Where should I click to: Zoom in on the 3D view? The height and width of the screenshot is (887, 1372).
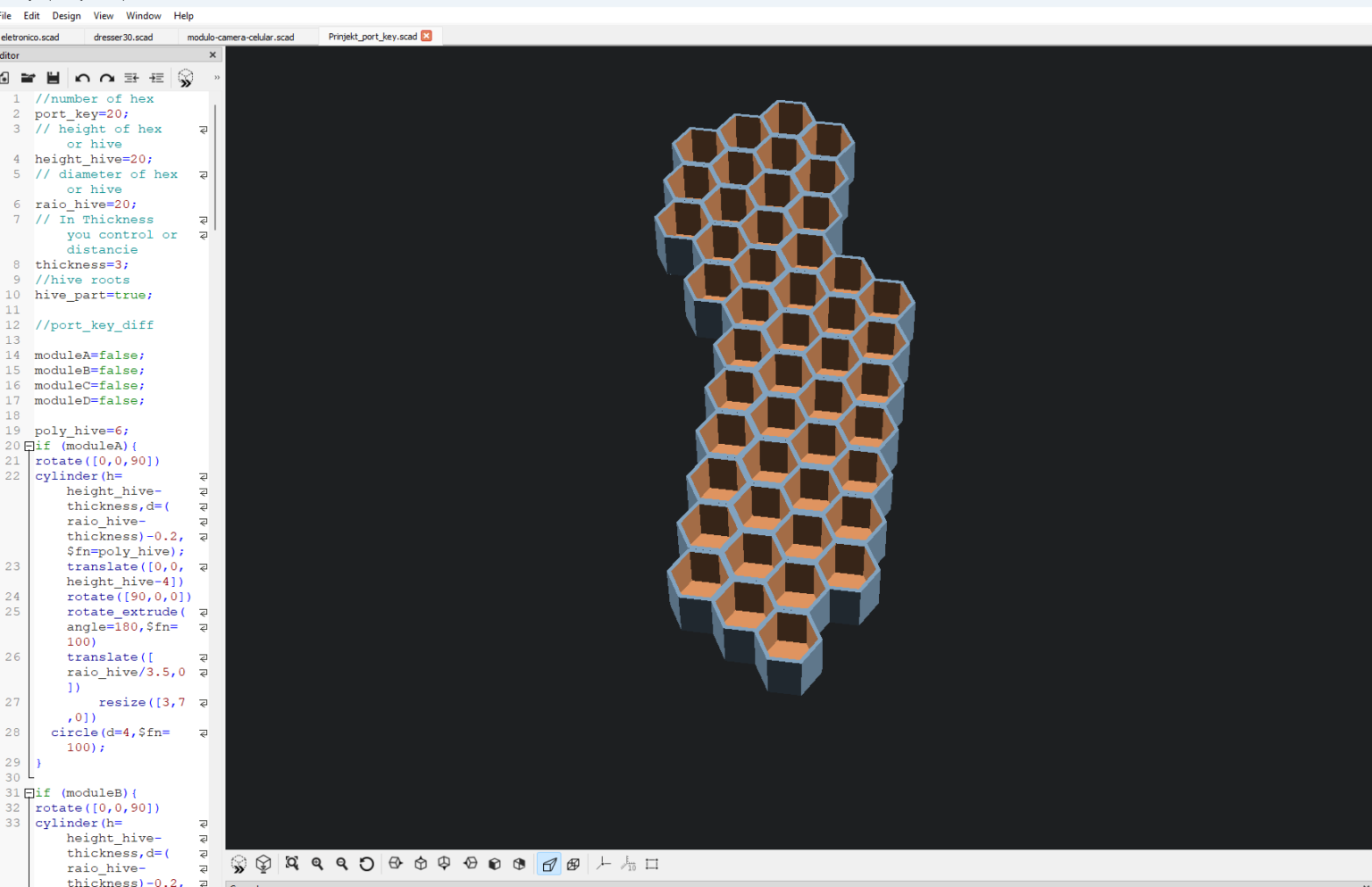[x=317, y=864]
